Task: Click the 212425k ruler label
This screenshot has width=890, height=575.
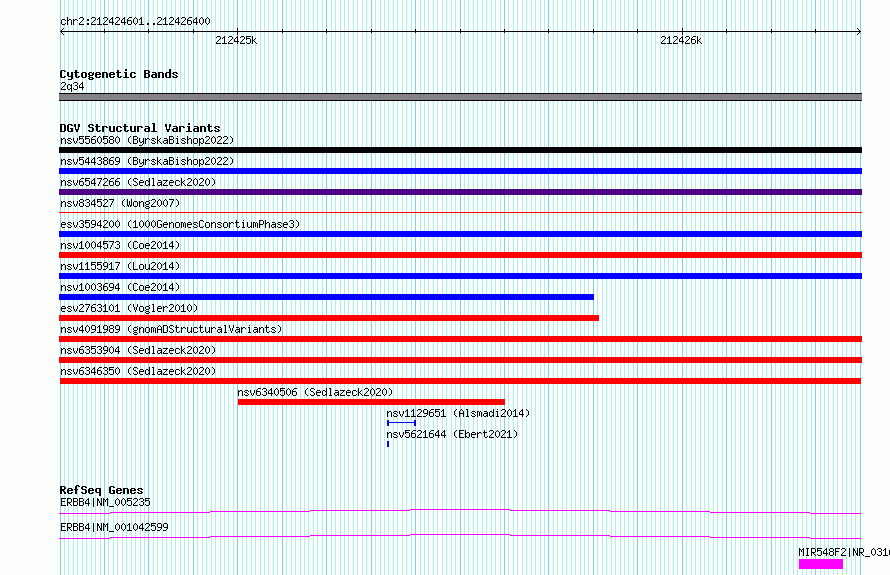Action: point(236,40)
